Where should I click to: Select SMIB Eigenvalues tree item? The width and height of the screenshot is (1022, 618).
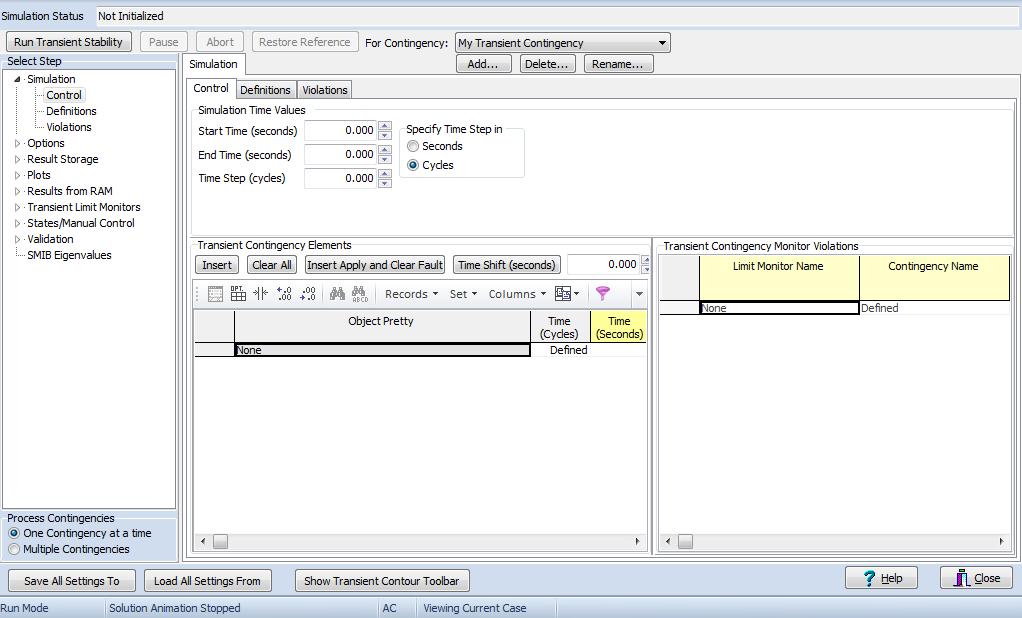click(x=69, y=256)
